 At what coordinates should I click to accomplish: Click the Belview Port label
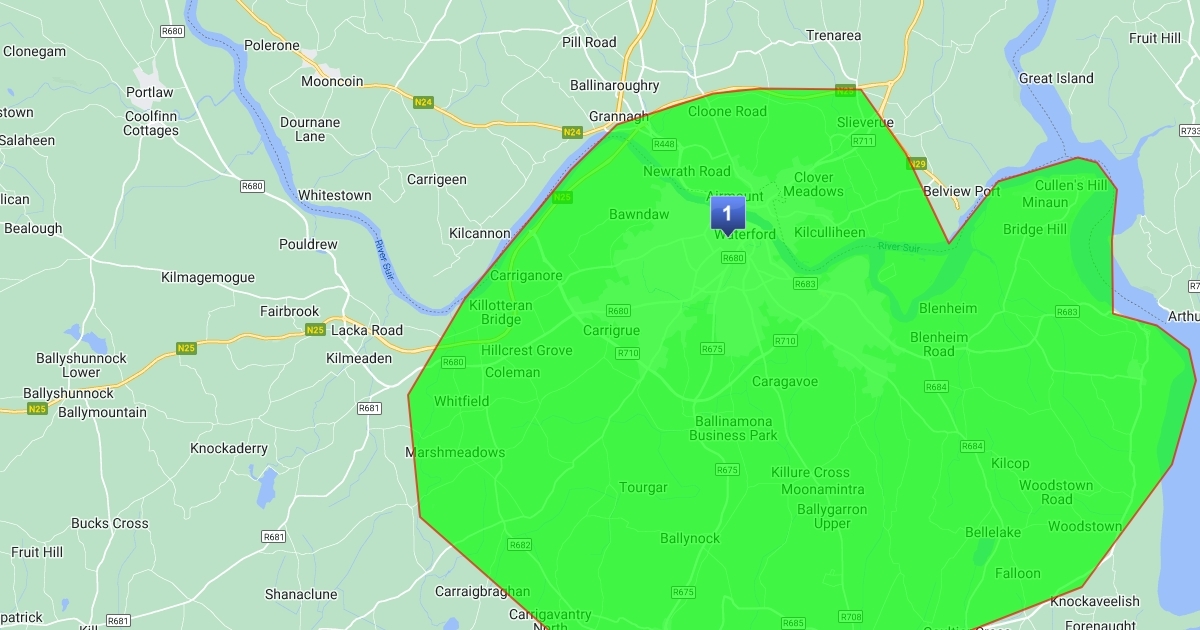pos(961,191)
